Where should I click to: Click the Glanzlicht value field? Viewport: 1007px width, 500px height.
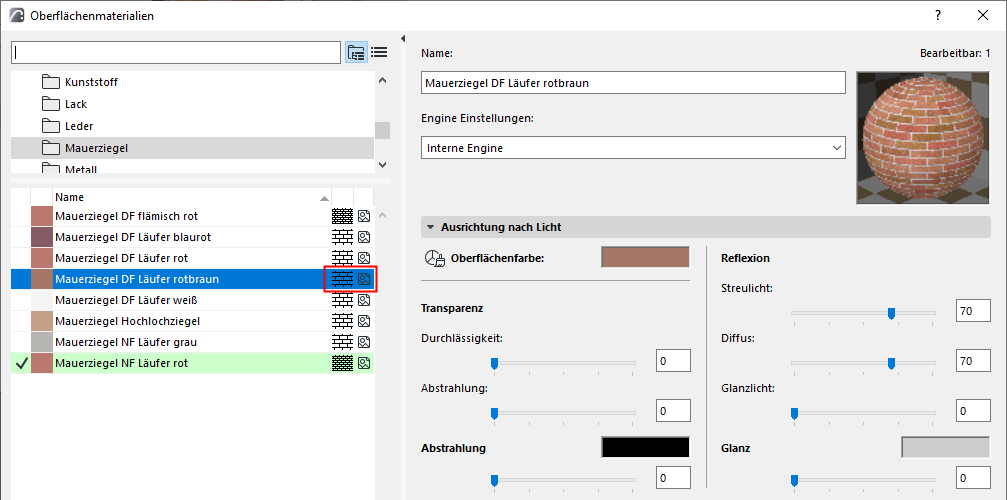click(x=973, y=411)
